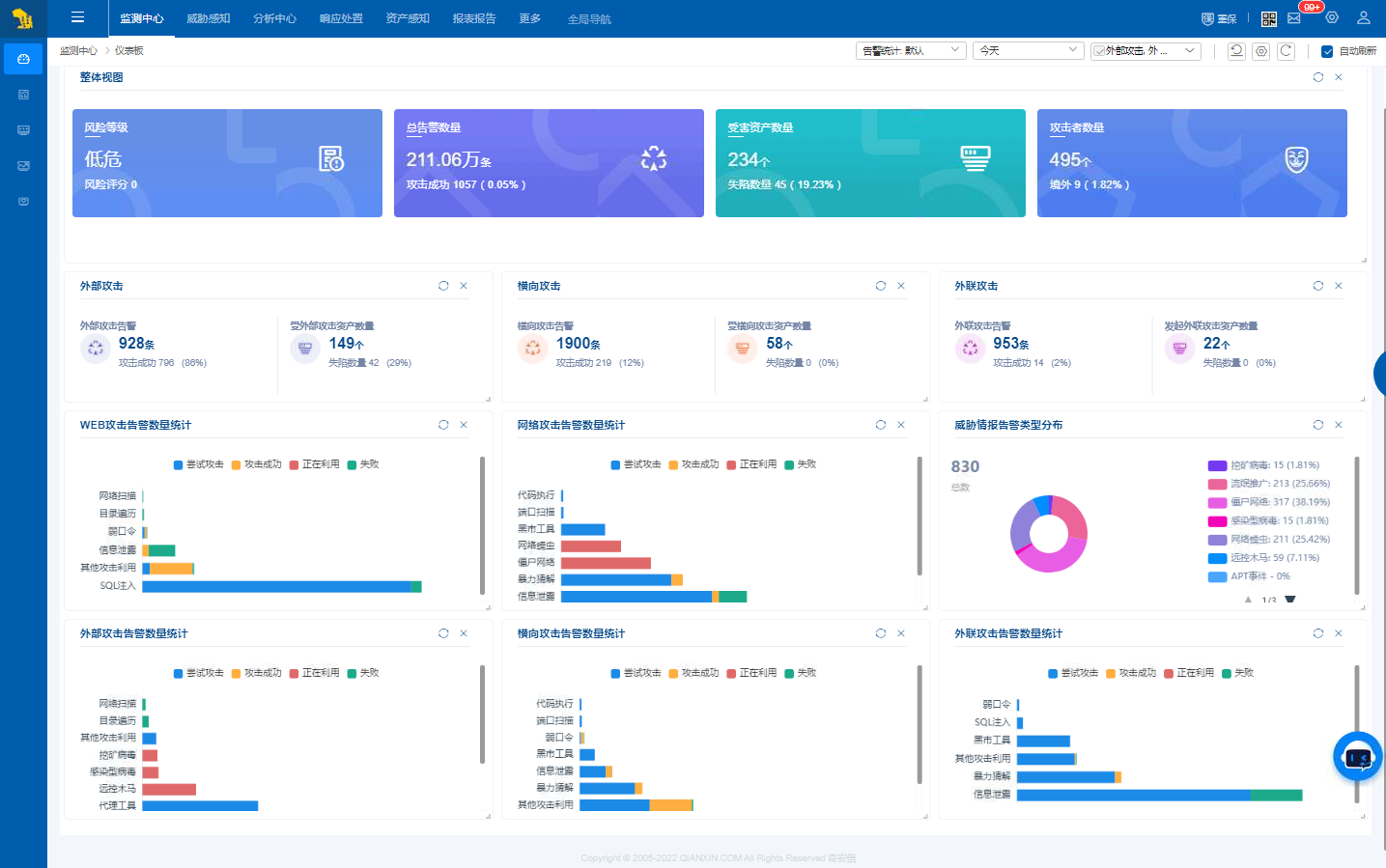
Task: Open the 报表报告 menu
Action: [x=473, y=18]
